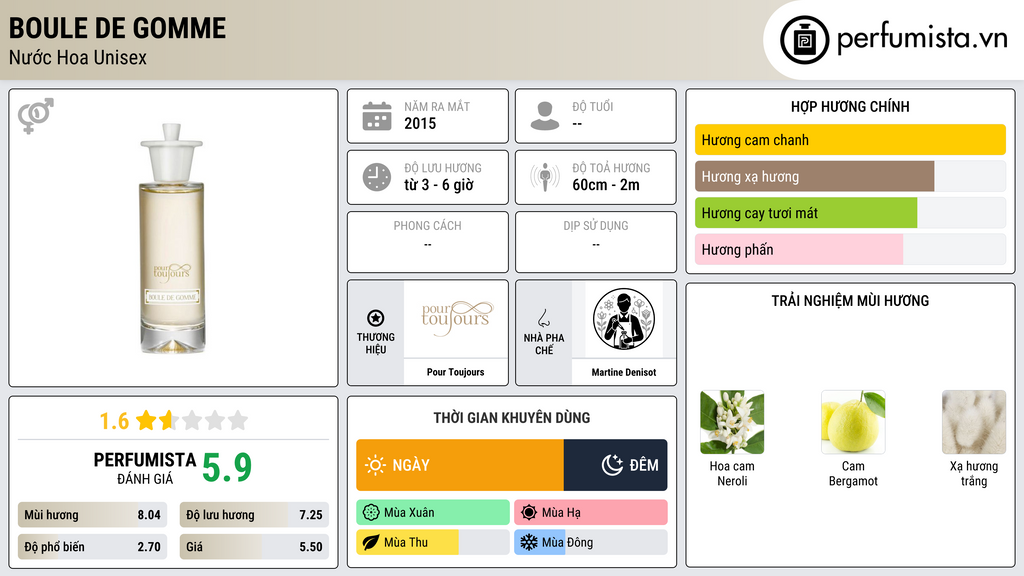Click the TRẢI NGHIỆM MÙI HƯƠNG heading
The image size is (1024, 576).
click(850, 301)
